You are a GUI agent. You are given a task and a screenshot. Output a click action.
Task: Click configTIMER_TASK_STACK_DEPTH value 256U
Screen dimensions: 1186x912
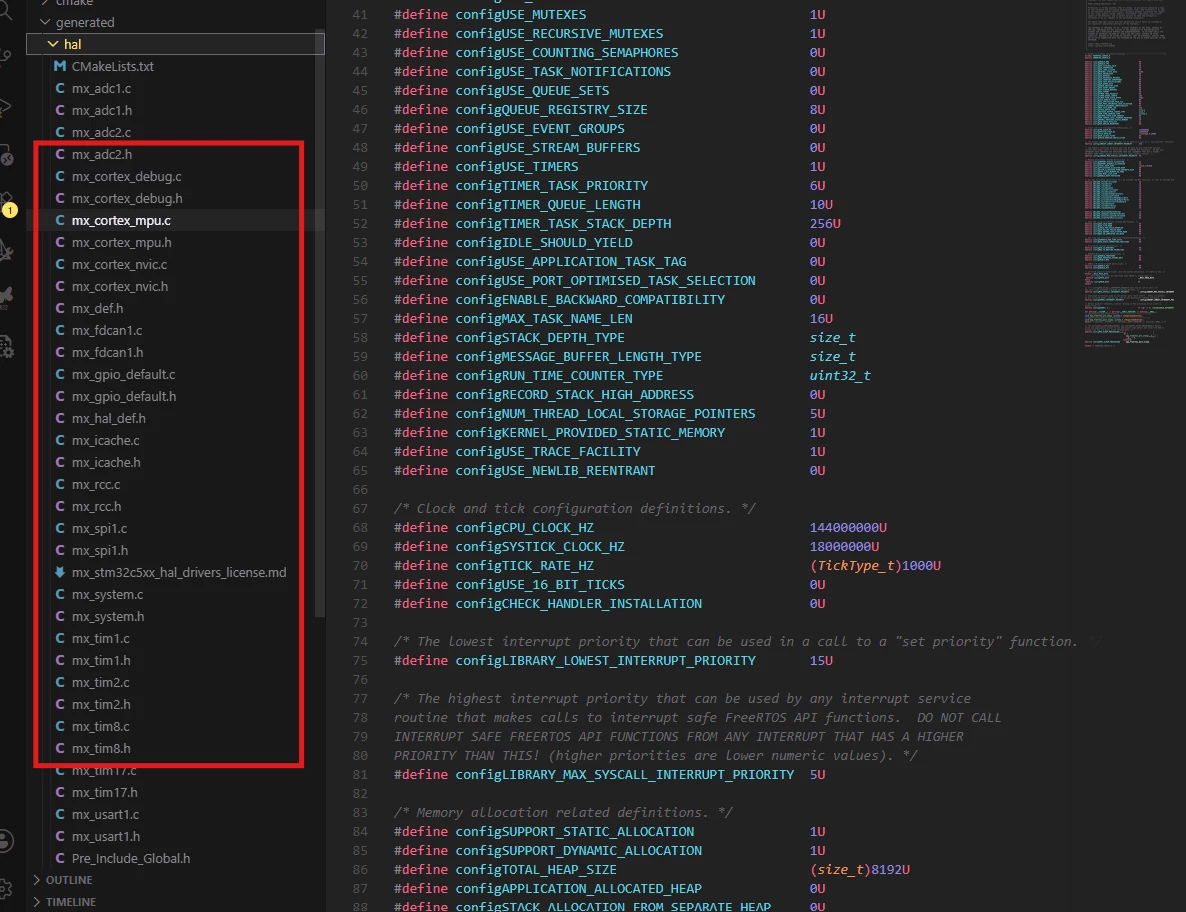pyautogui.click(x=824, y=224)
